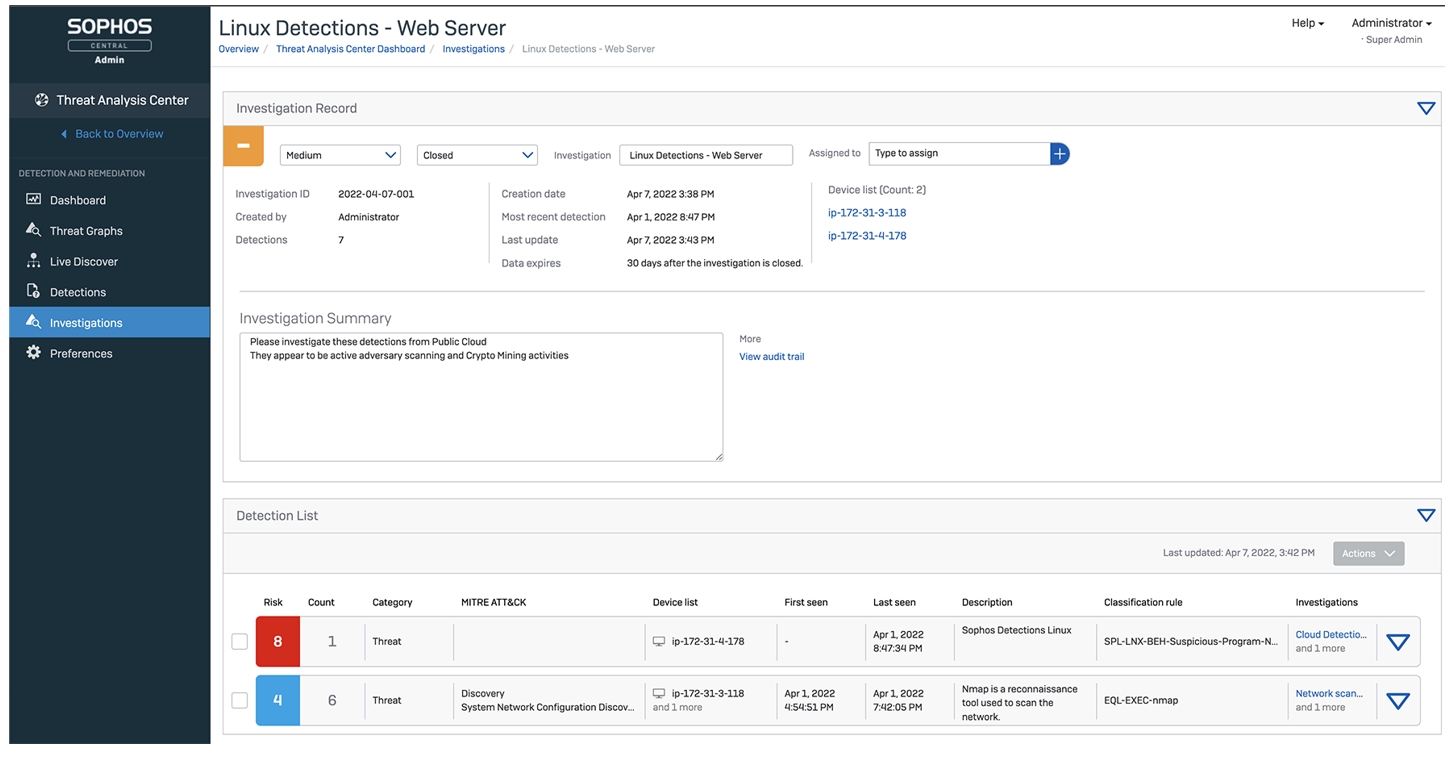Screen dimensions: 1452x757
Task: Open device ip-172-31-3-118 in Device list
Action: (867, 213)
